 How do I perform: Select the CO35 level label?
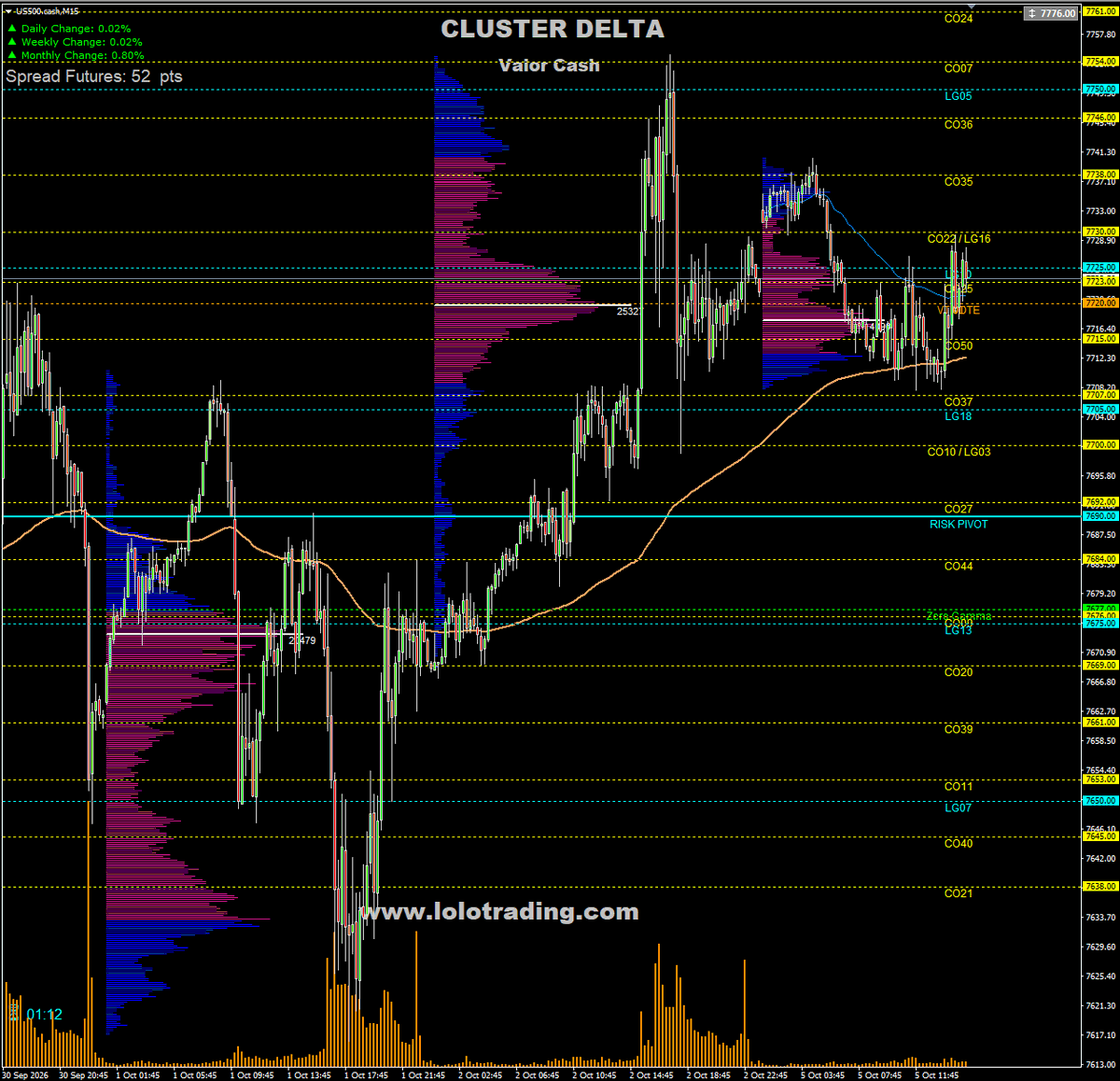pos(959,182)
